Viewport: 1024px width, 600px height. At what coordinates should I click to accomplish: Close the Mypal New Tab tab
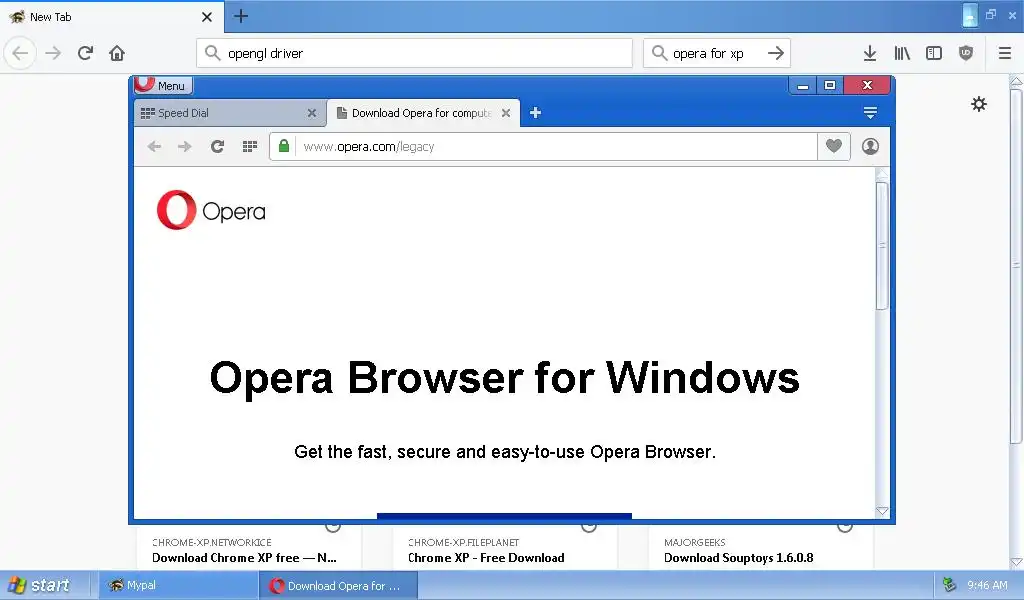207,17
